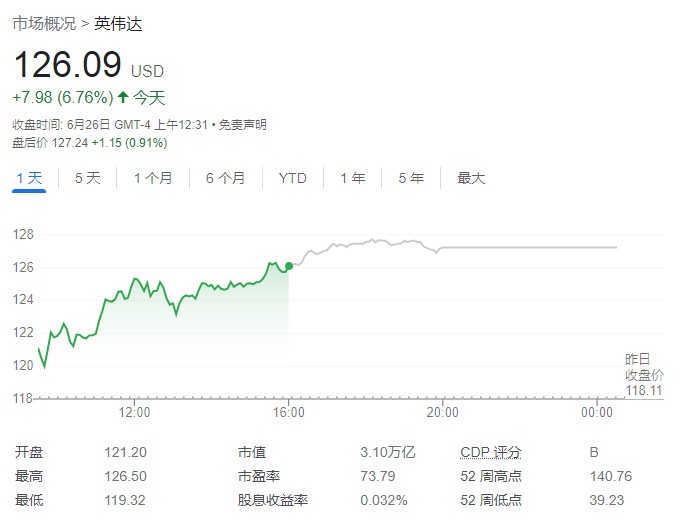The width and height of the screenshot is (689, 523).
Task: Select the 6 个月 range tab
Action: [x=225, y=178]
